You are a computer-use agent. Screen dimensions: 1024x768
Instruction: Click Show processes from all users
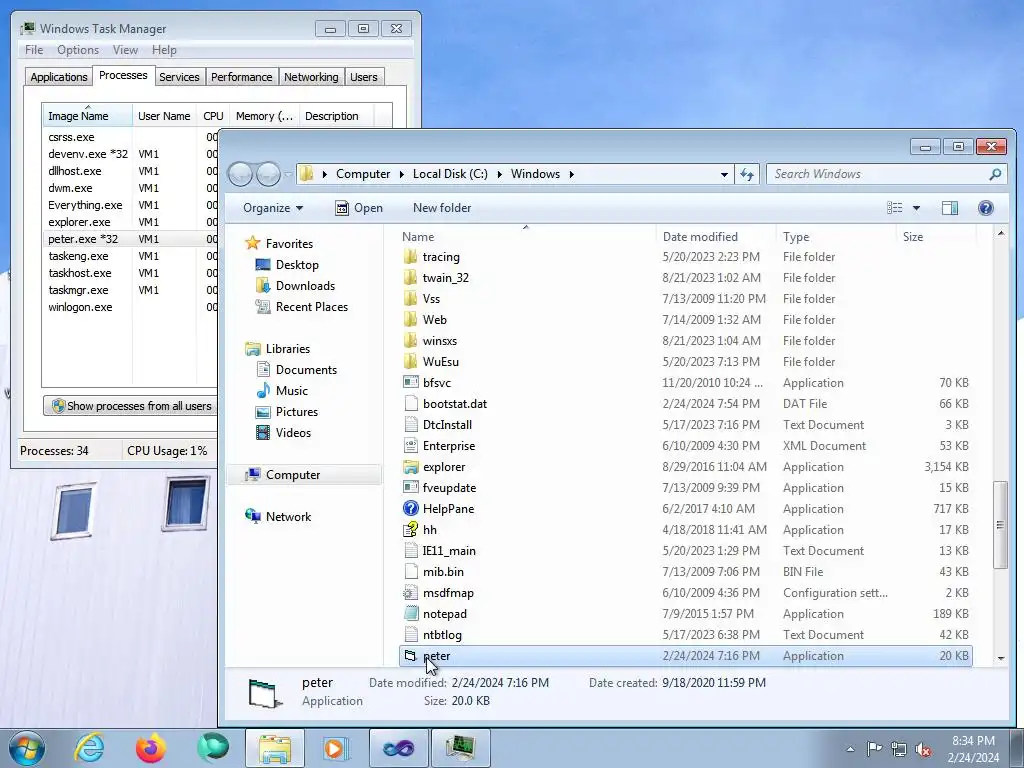[x=132, y=406]
